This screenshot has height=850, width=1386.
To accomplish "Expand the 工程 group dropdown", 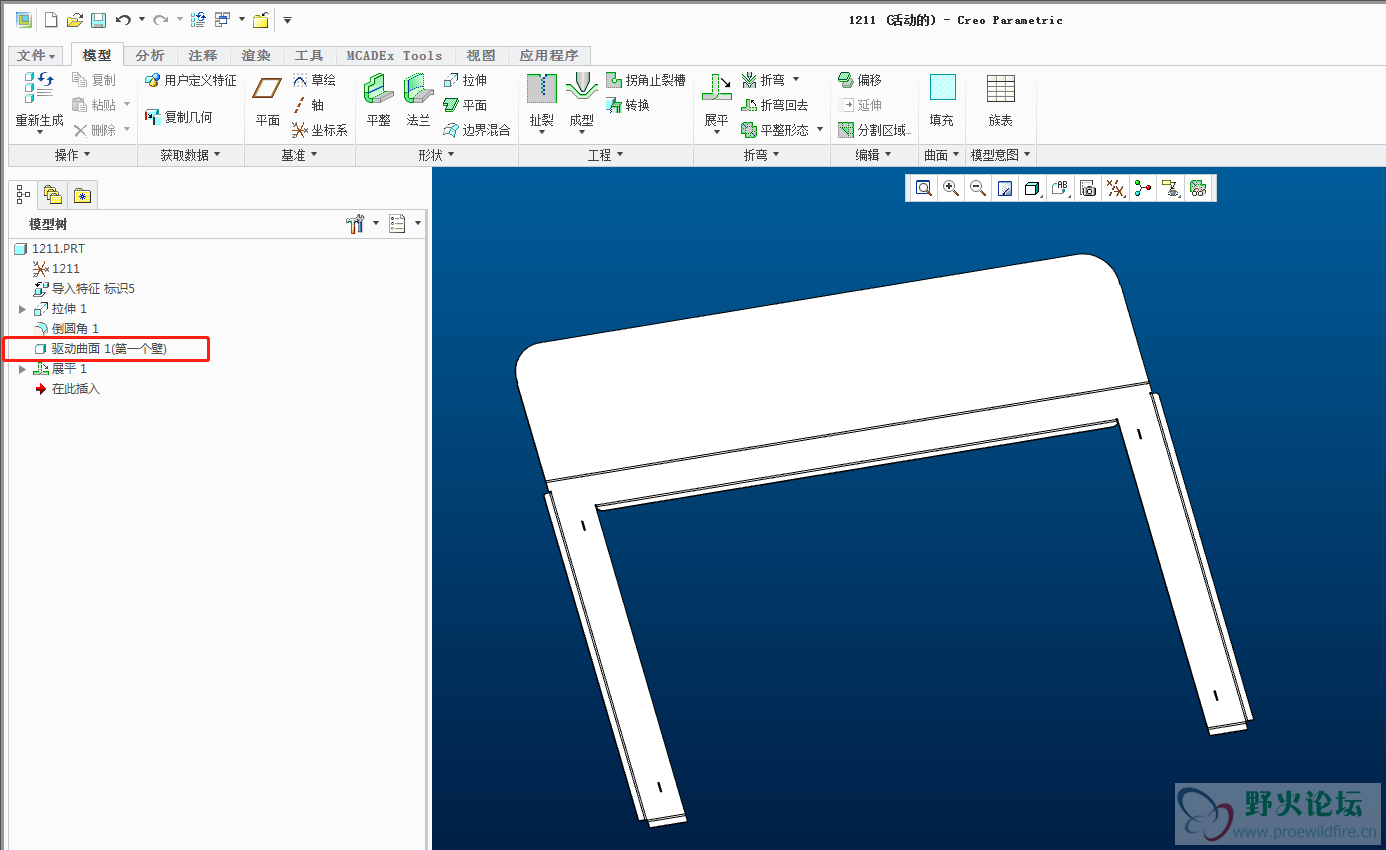I will click(605, 155).
